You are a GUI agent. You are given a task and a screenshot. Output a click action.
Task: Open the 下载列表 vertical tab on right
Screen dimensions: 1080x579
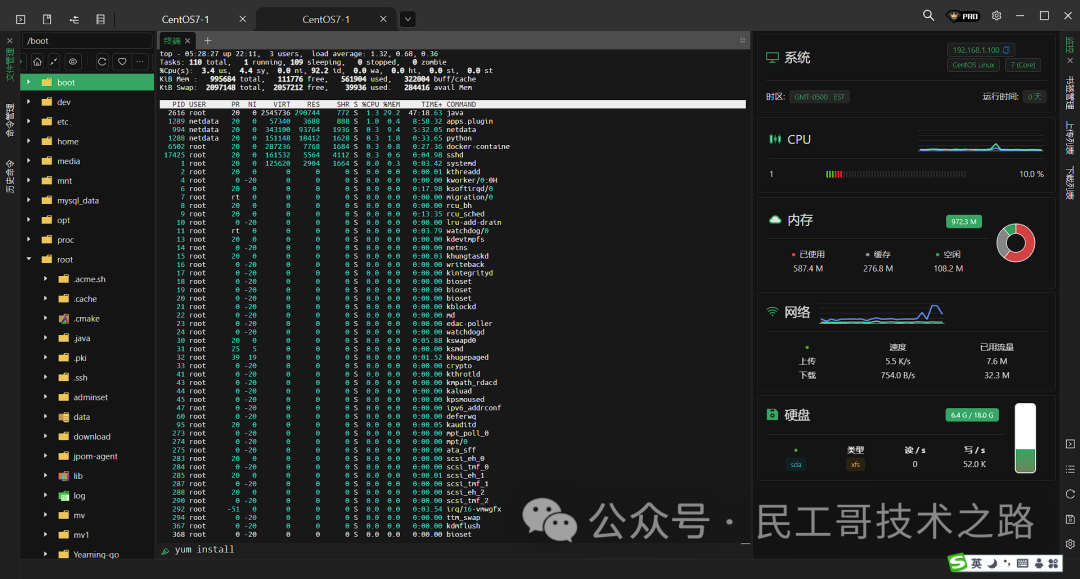pyautogui.click(x=1070, y=183)
